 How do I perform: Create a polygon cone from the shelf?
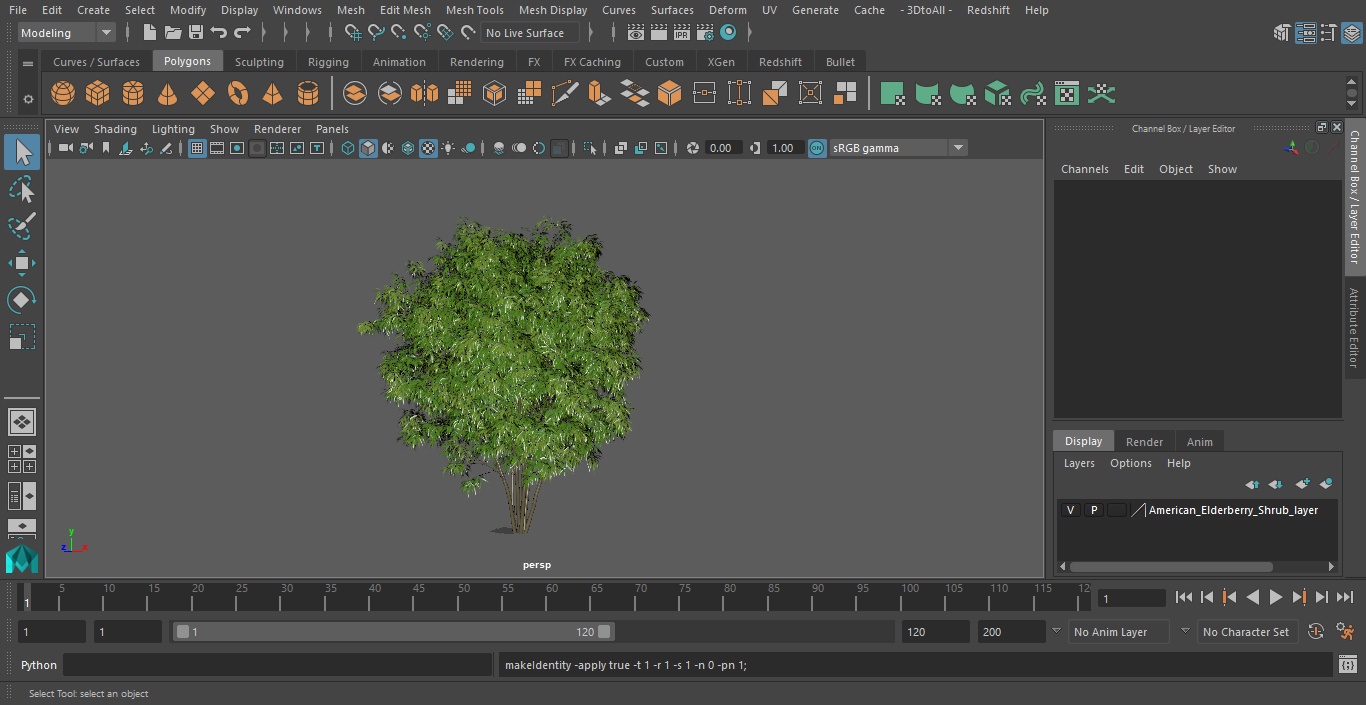click(168, 94)
